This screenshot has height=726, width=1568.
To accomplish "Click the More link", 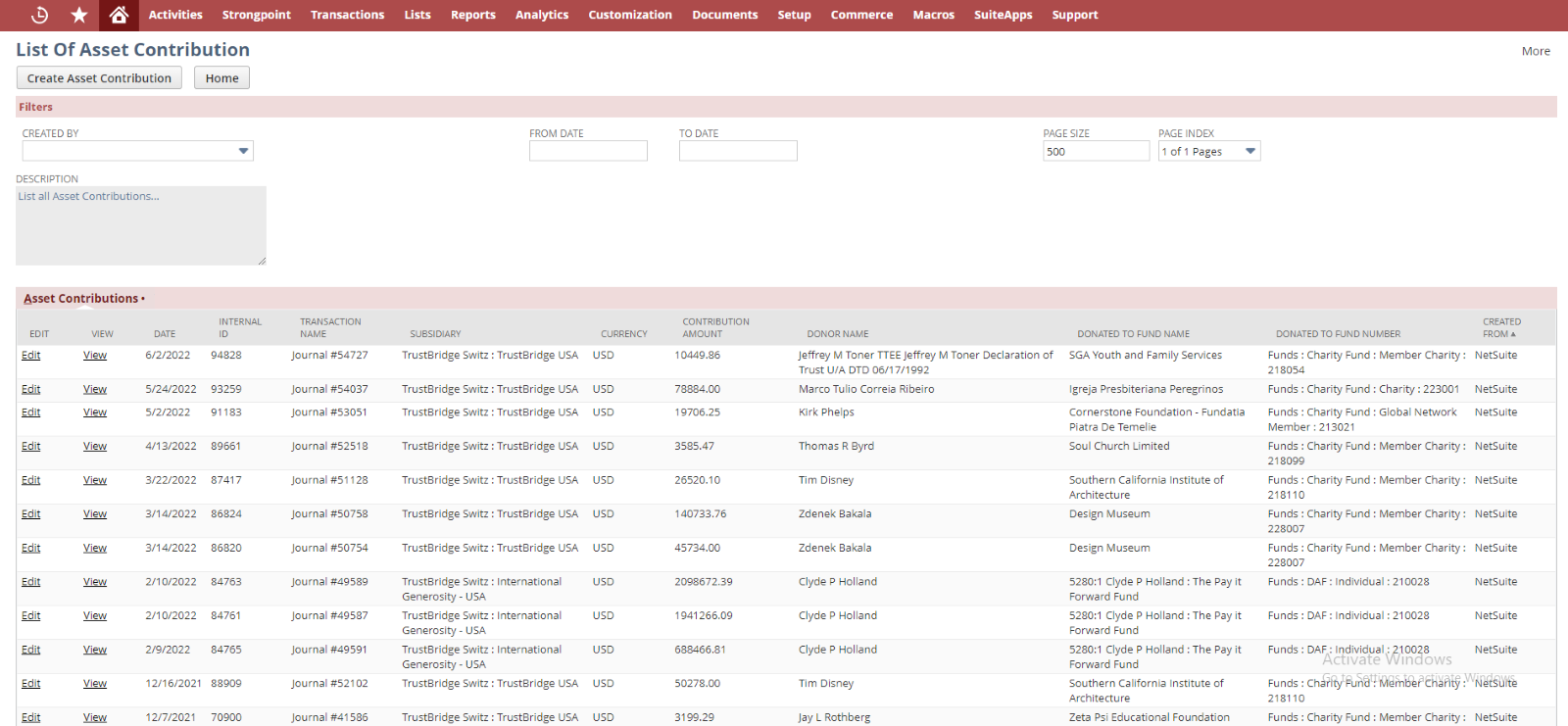I will click(x=1535, y=51).
